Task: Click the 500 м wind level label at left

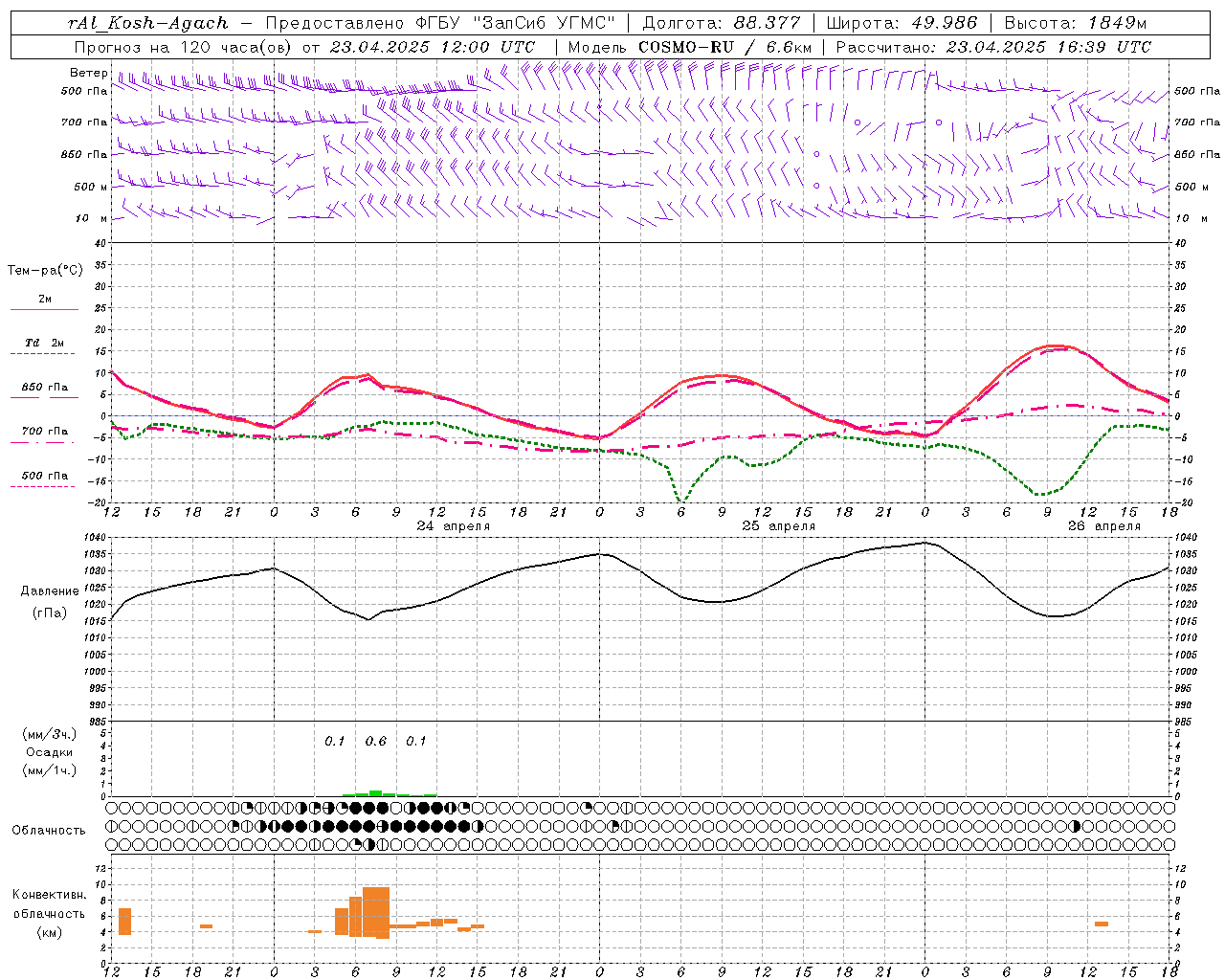Action: coord(91,187)
